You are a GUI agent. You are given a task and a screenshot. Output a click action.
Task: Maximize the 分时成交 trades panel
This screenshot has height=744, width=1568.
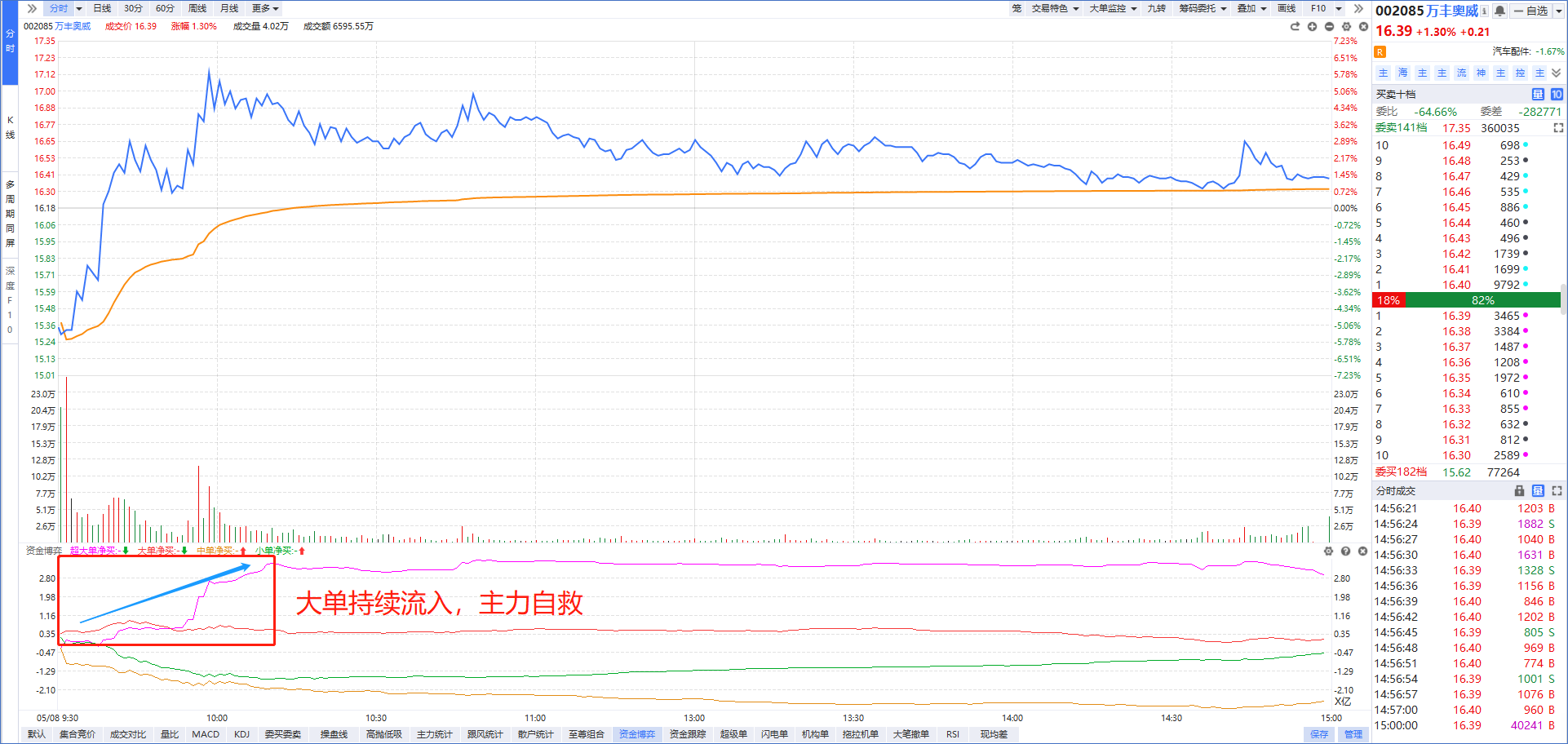[x=1557, y=491]
